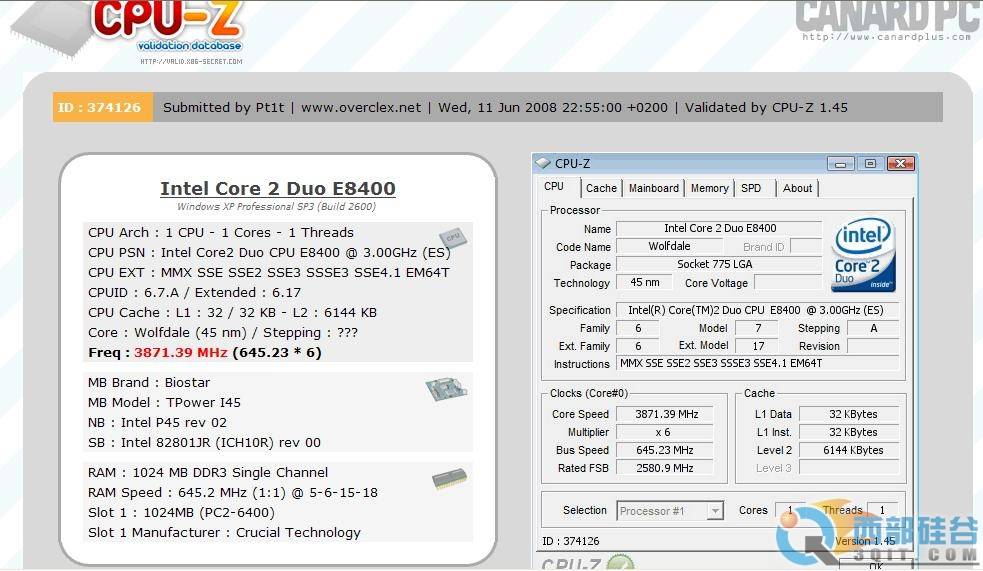Click the Validated by CPU-Z 1.45 text

[x=766, y=107]
